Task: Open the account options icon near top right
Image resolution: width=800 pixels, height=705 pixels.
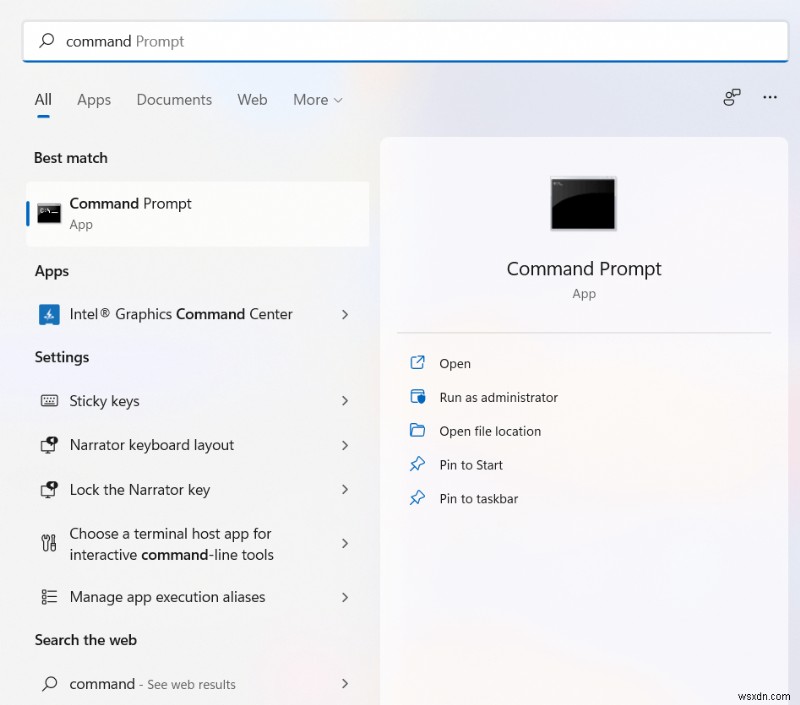Action: 731,97
